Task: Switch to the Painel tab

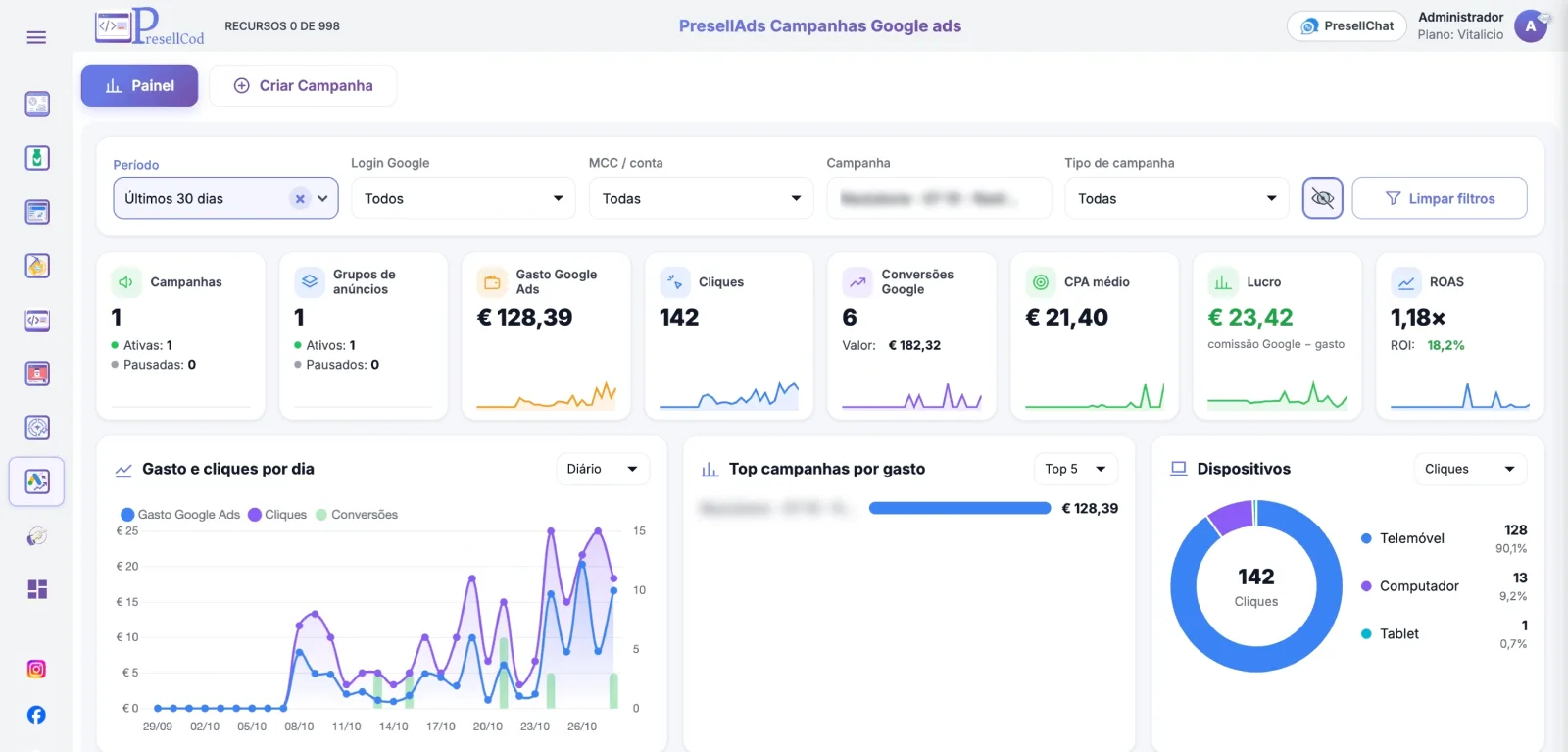Action: [139, 86]
